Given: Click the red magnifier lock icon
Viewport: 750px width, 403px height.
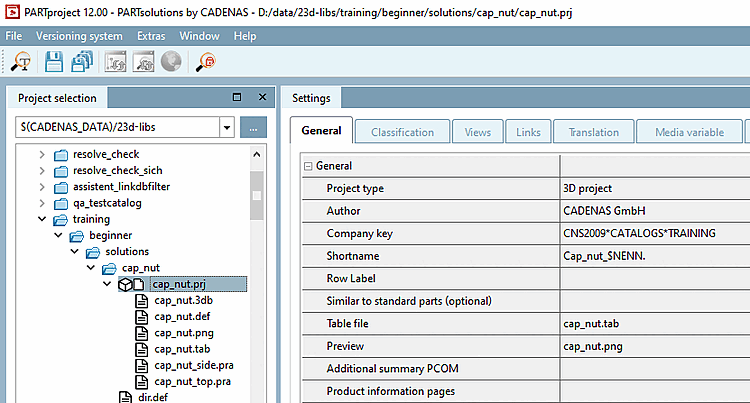Looking at the screenshot, I should [x=207, y=62].
